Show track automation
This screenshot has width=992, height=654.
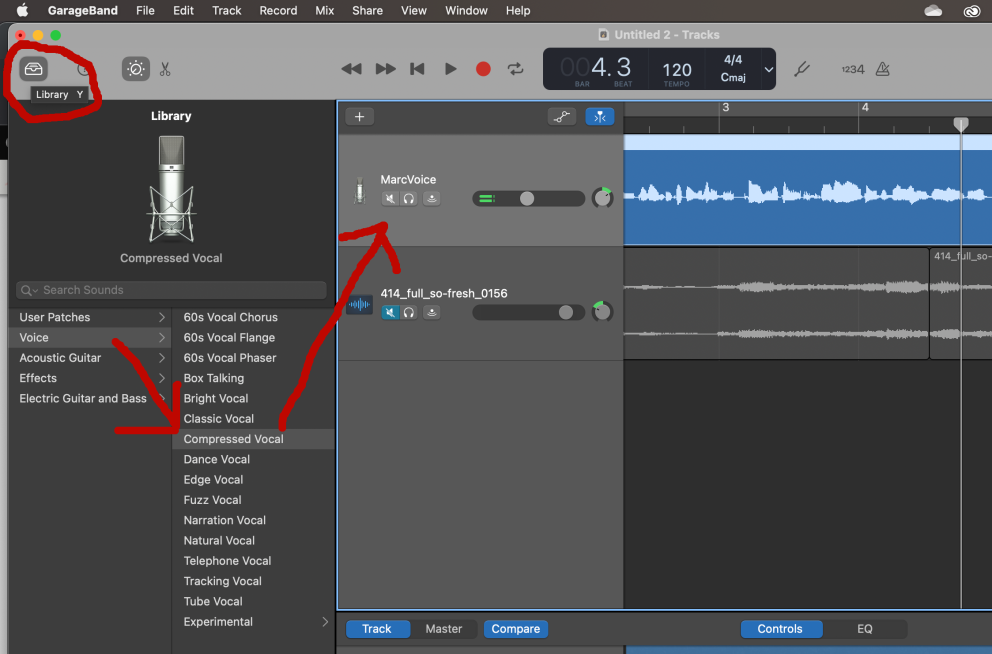(x=561, y=116)
